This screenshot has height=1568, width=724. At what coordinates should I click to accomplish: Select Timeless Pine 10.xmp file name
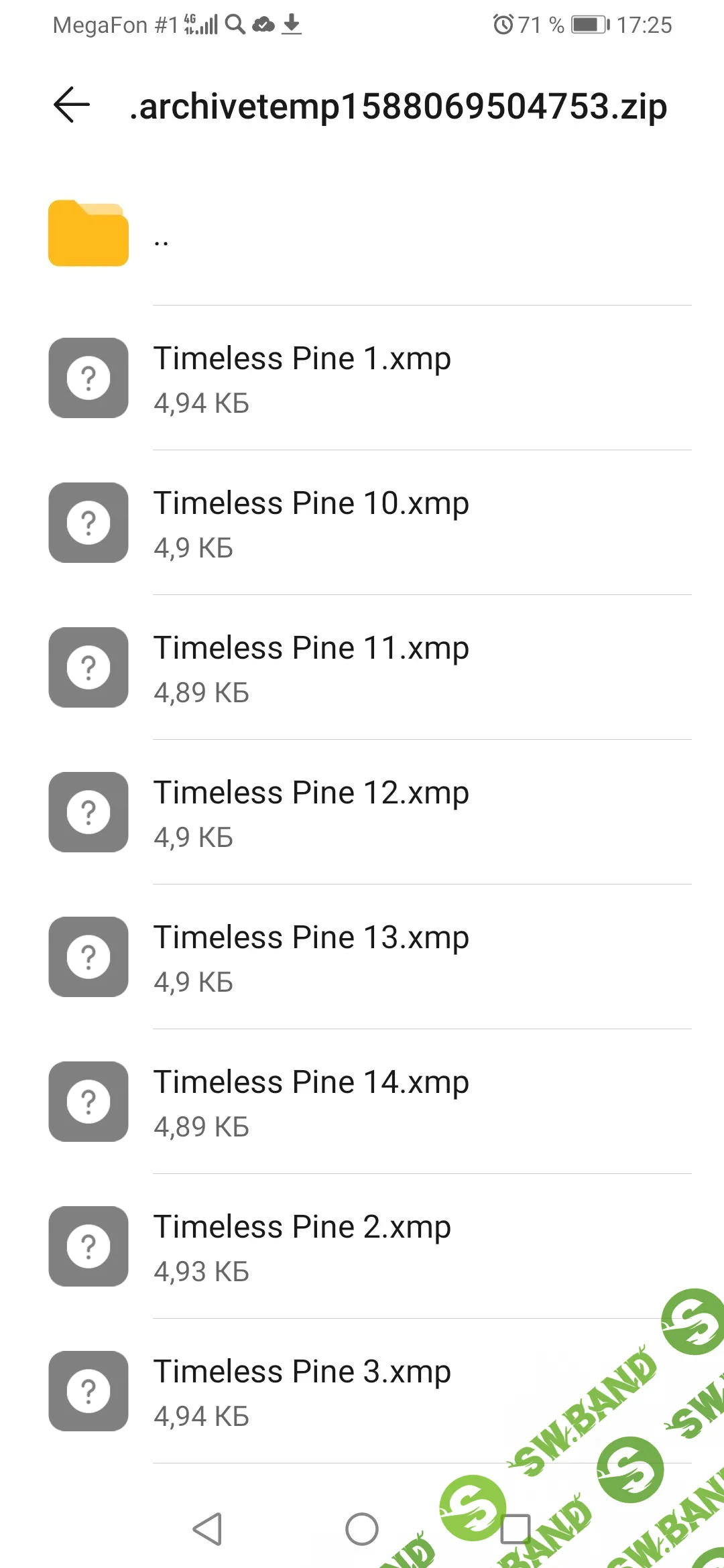tap(311, 503)
